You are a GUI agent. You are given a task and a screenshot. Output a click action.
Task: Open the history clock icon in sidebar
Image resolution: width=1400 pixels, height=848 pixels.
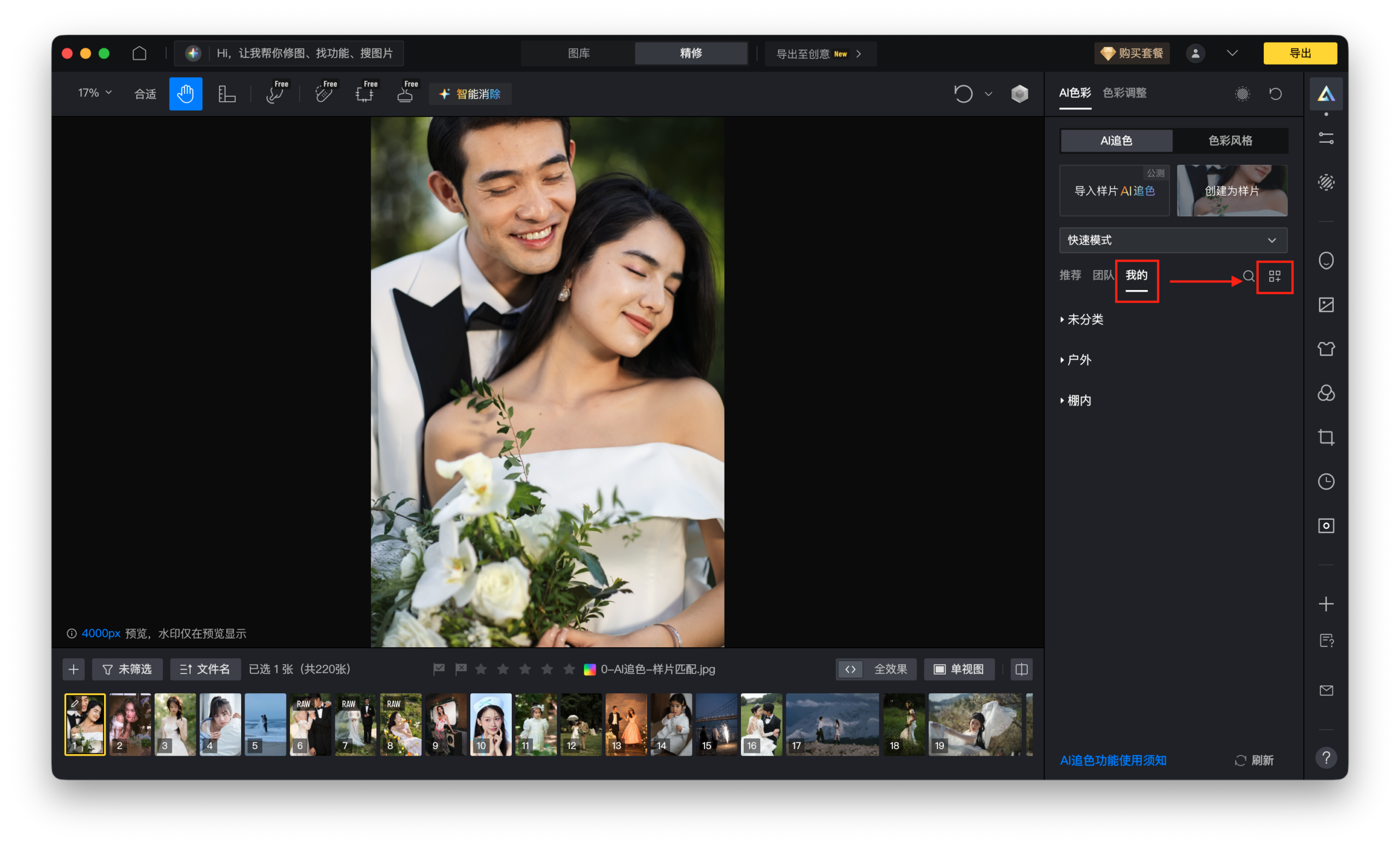pyautogui.click(x=1326, y=481)
